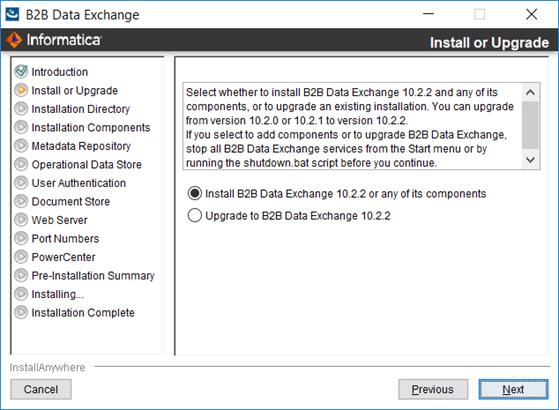Click the orange Install or Upgrade step icon
This screenshot has height=410, width=559.
(x=21, y=90)
